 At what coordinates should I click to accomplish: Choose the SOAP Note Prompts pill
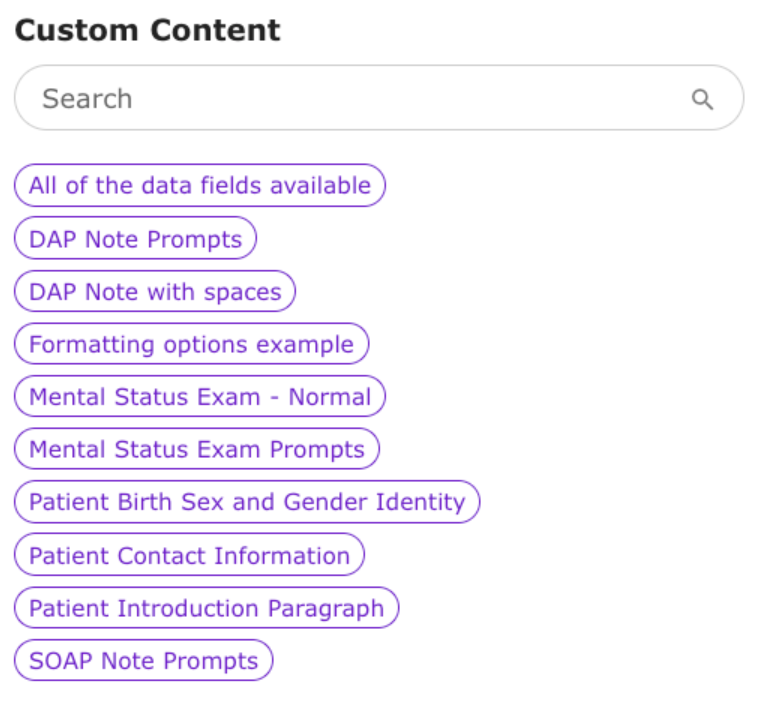(x=143, y=661)
